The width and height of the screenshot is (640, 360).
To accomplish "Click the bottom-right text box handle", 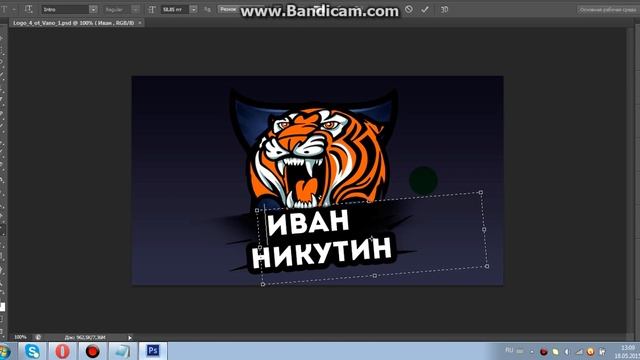I will pos(487,266).
